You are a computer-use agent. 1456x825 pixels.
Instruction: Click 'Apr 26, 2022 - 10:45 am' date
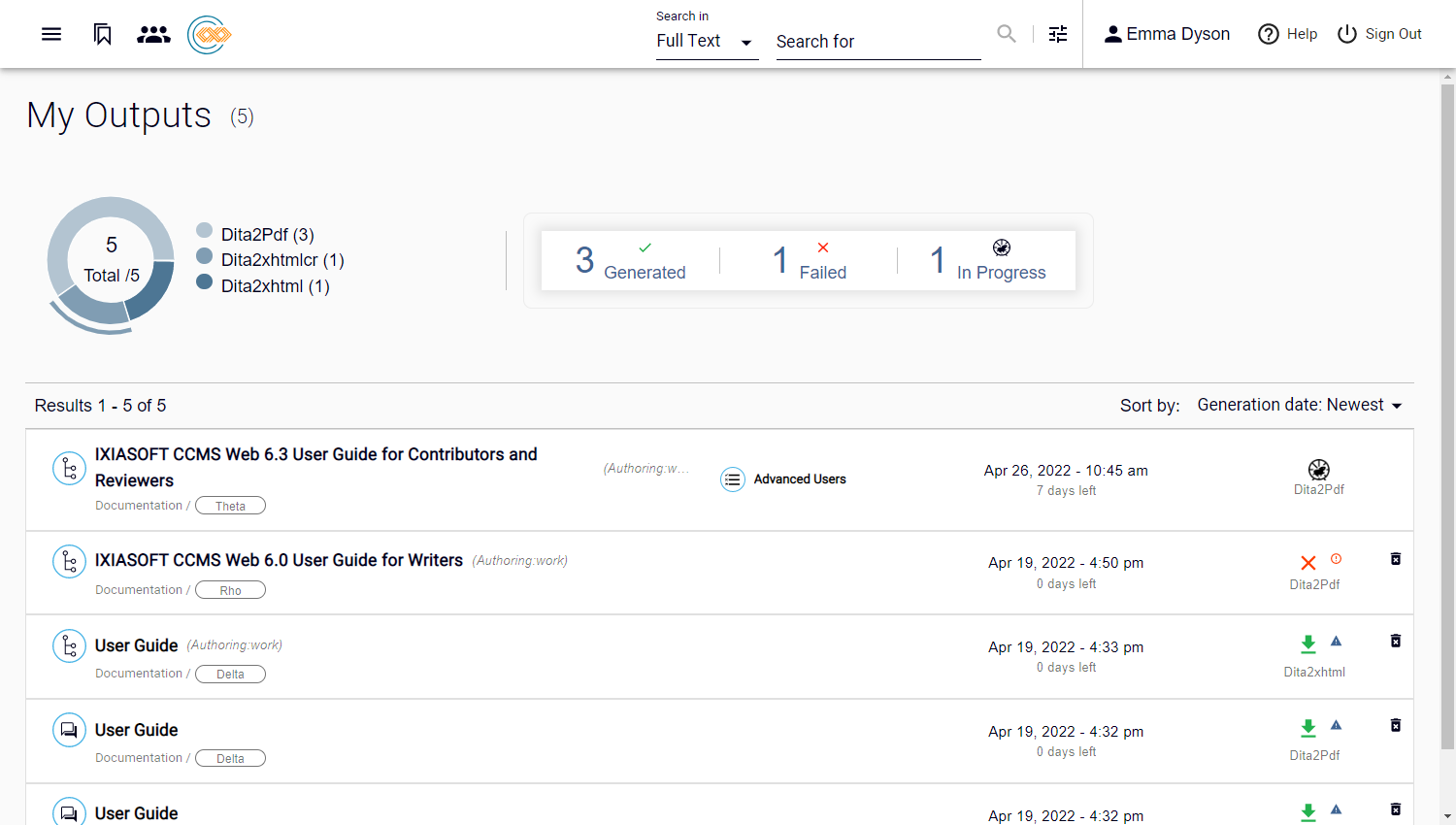pyautogui.click(x=1066, y=471)
